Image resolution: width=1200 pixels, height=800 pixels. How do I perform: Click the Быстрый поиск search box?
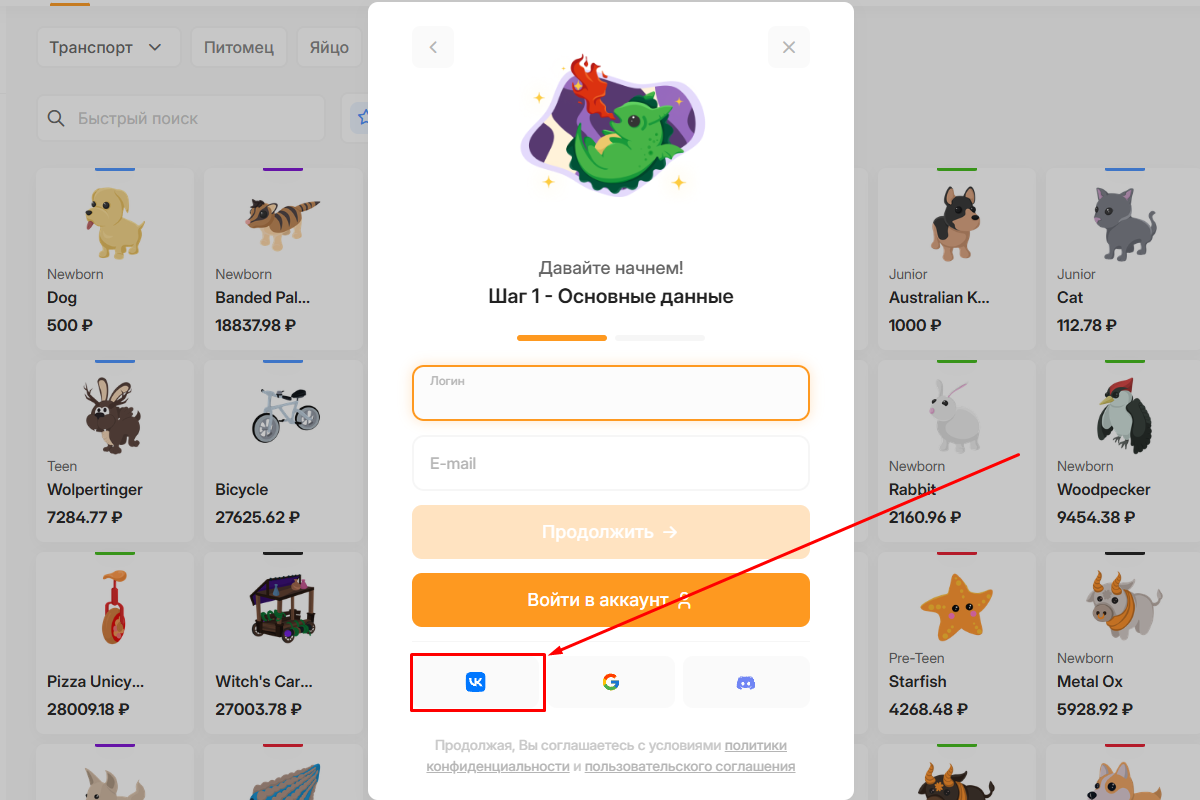(x=181, y=118)
